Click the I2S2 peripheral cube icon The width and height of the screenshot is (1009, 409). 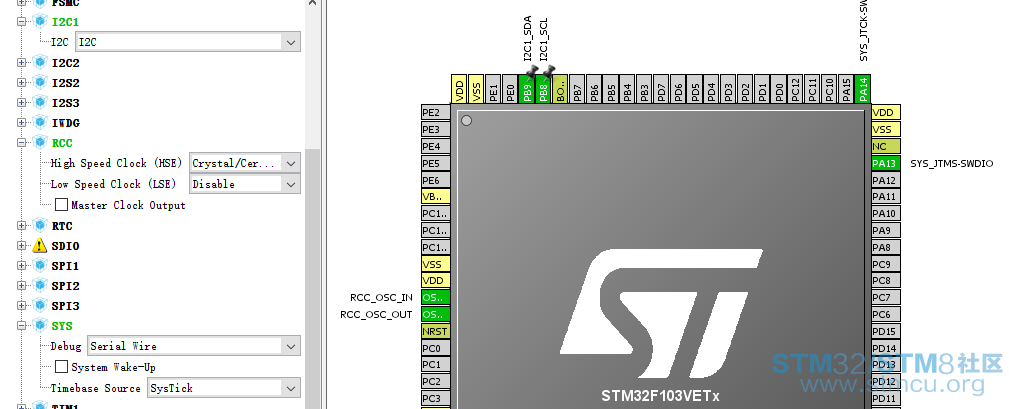pyautogui.click(x=40, y=83)
